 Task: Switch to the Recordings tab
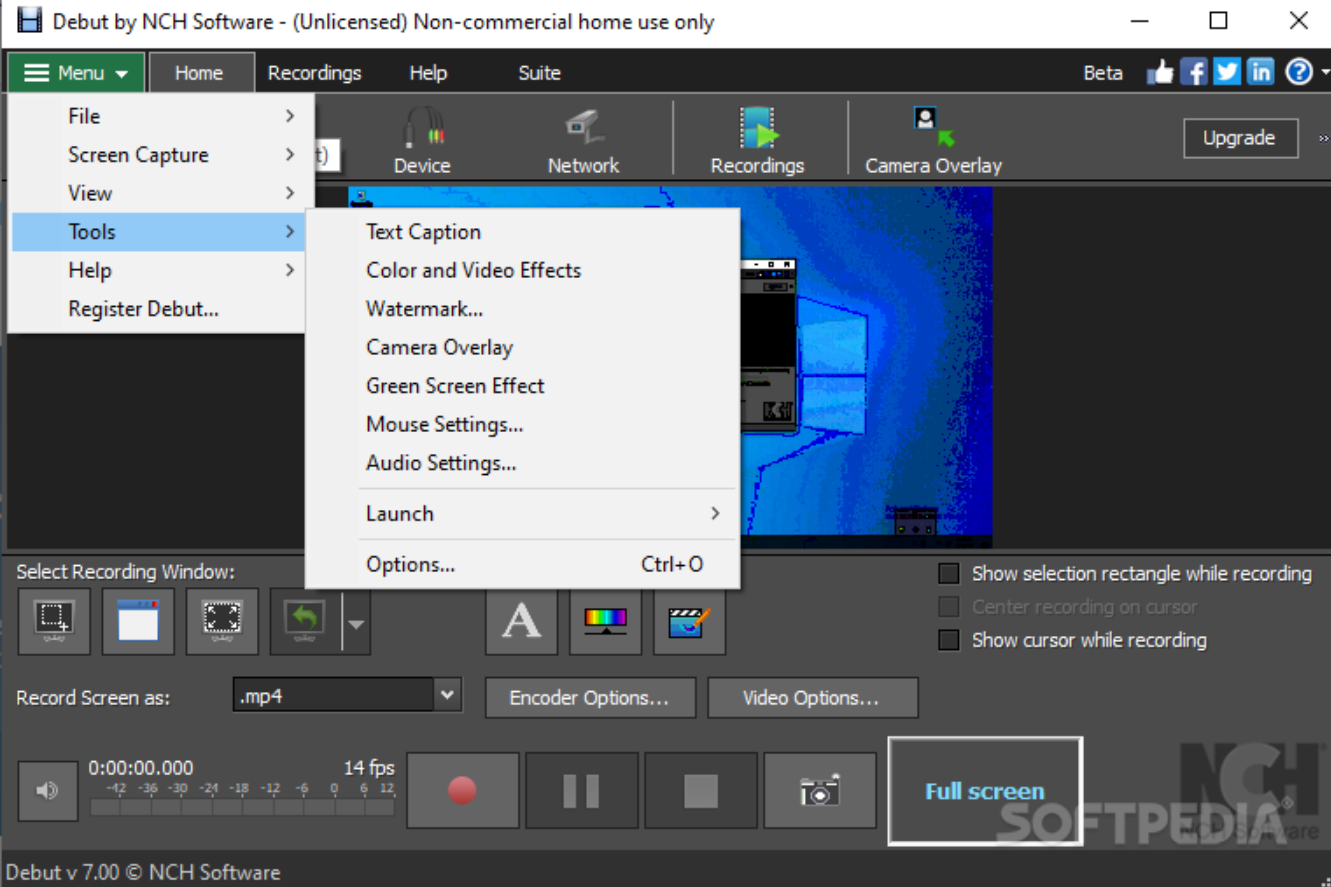(x=314, y=71)
